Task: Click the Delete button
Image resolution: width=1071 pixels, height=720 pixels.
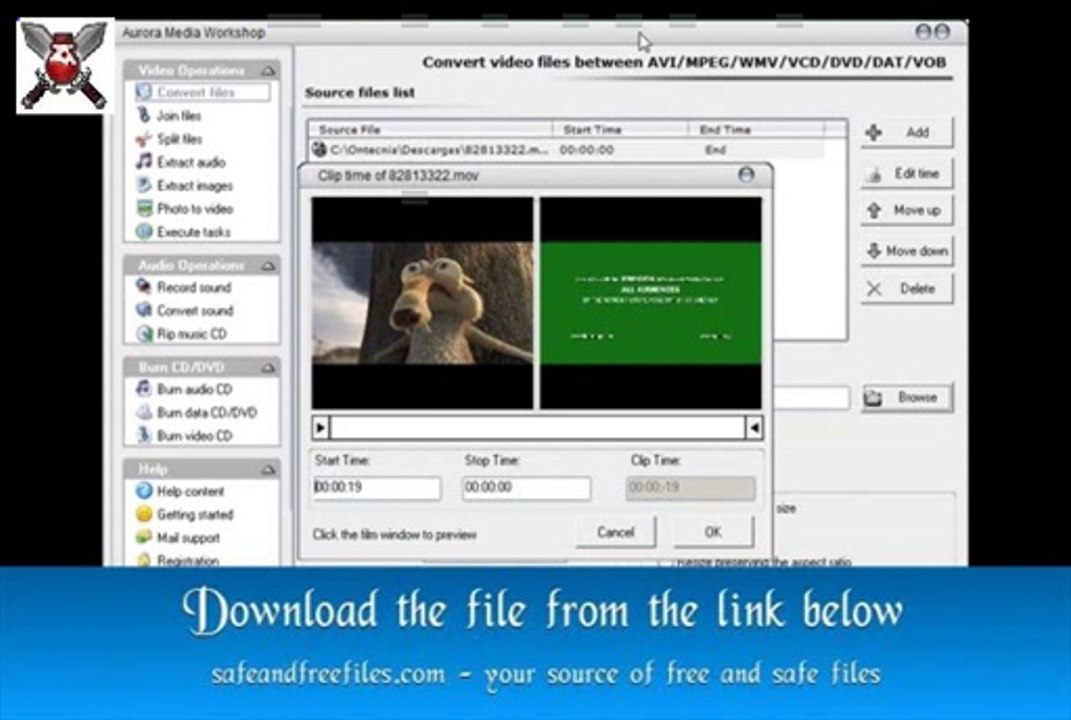Action: click(x=906, y=288)
